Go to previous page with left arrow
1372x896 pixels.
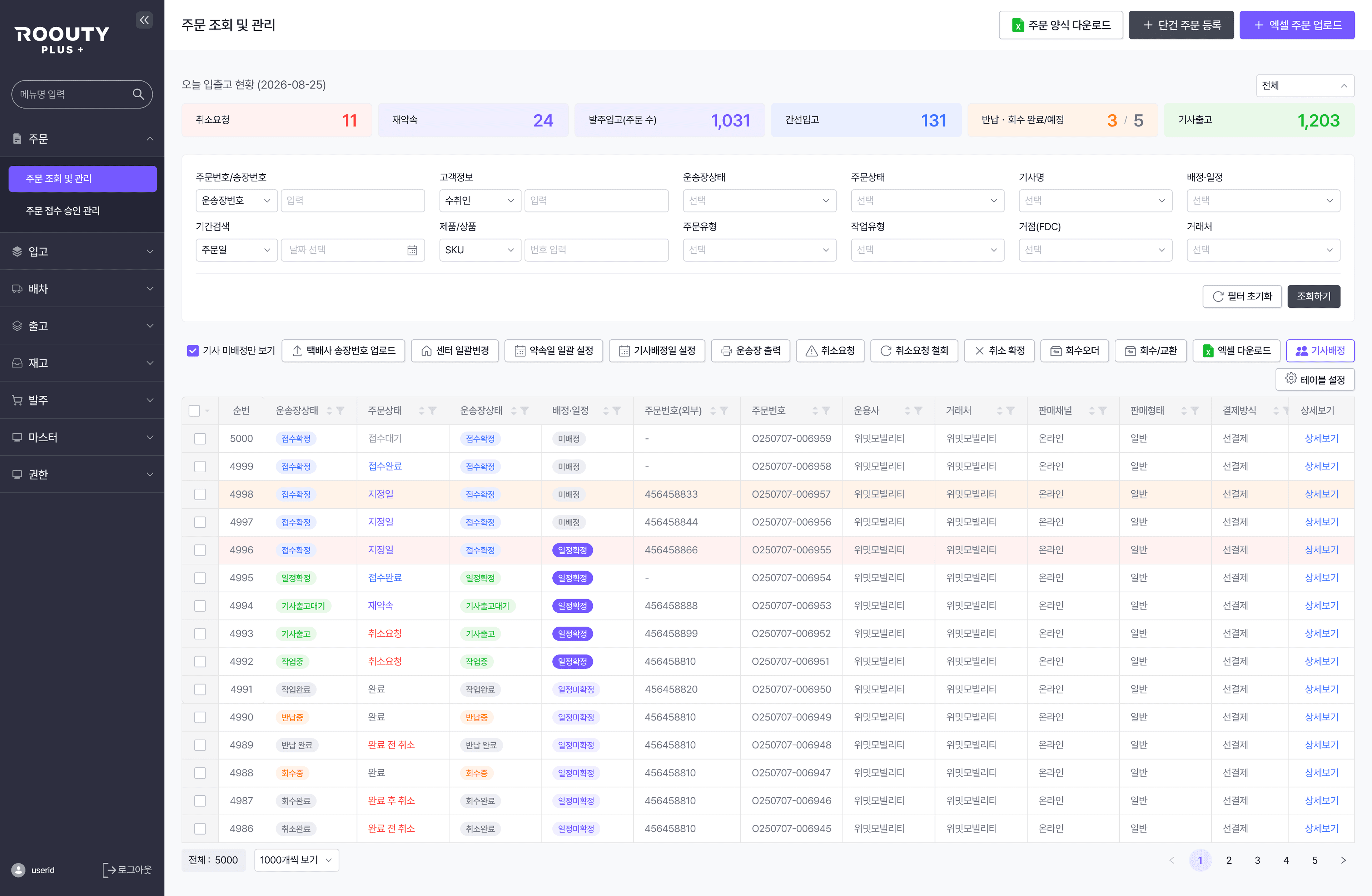[x=1172, y=860]
